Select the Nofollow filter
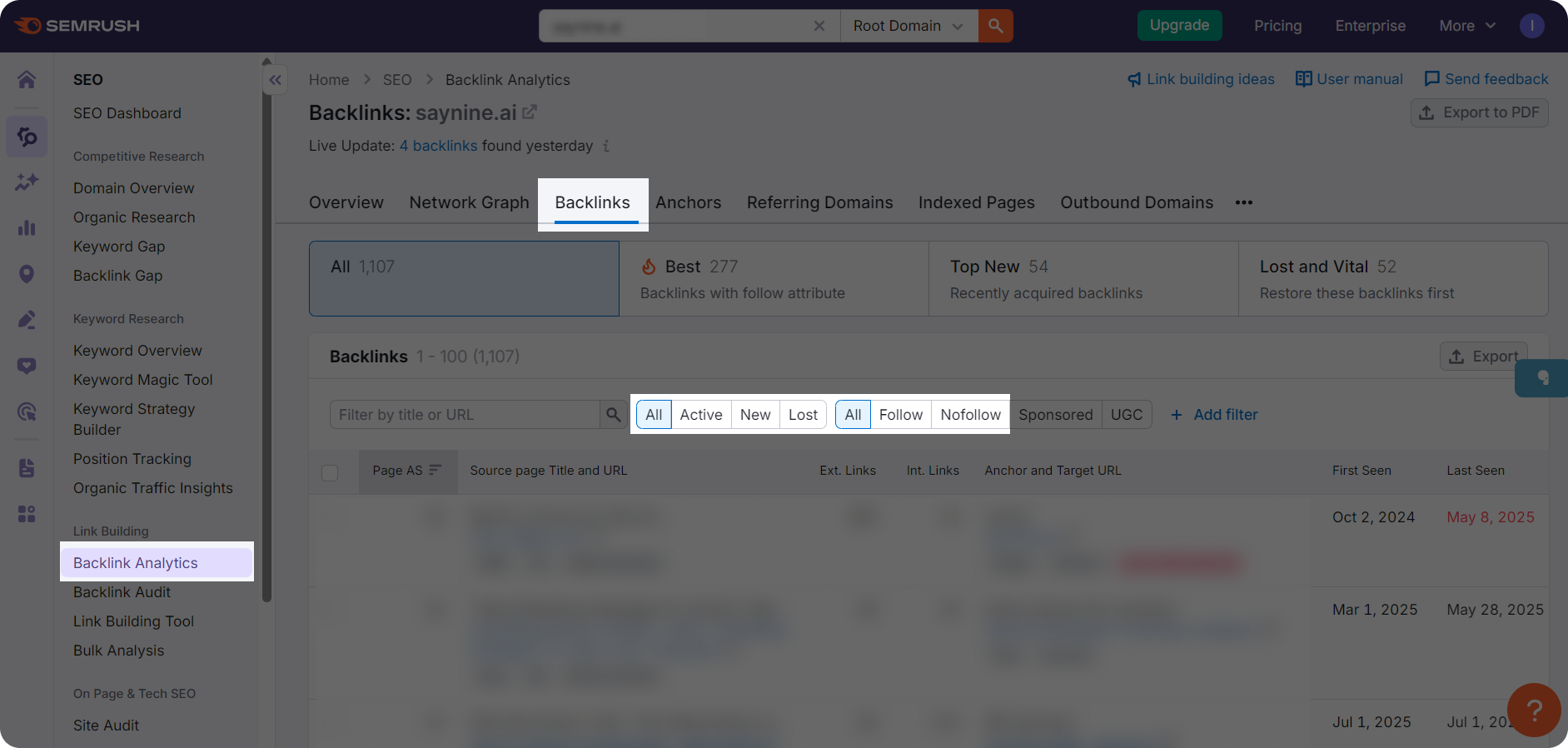1568x748 pixels. [970, 415]
